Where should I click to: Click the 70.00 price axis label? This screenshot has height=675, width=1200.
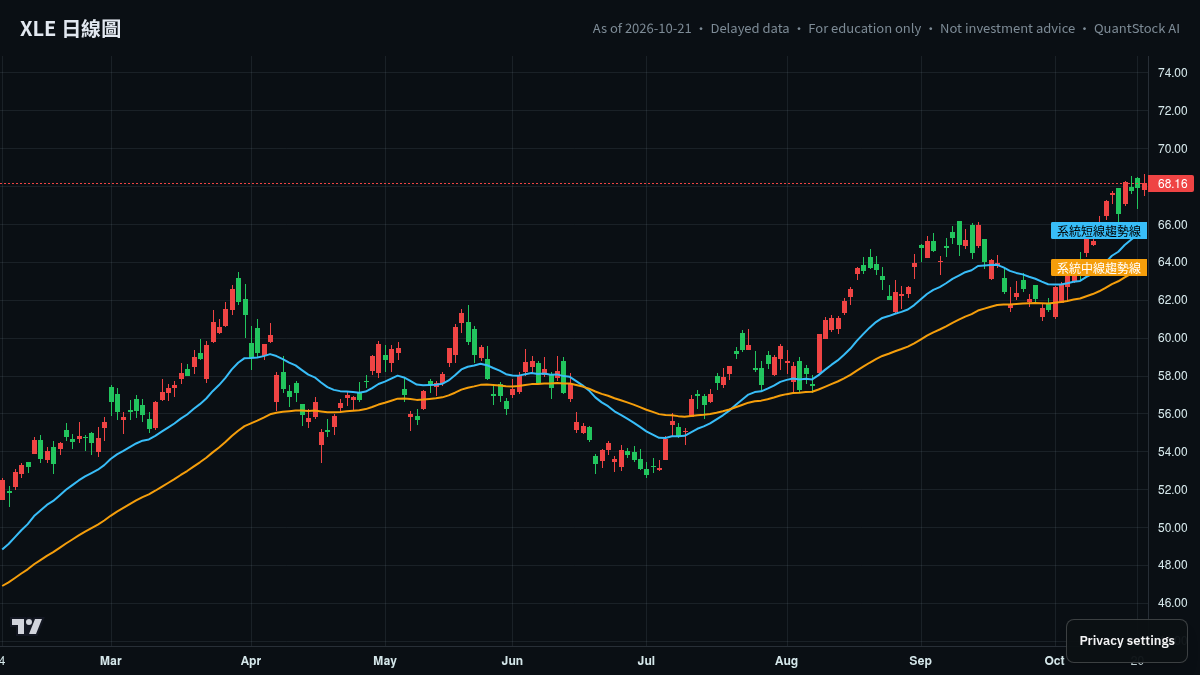click(x=1173, y=149)
